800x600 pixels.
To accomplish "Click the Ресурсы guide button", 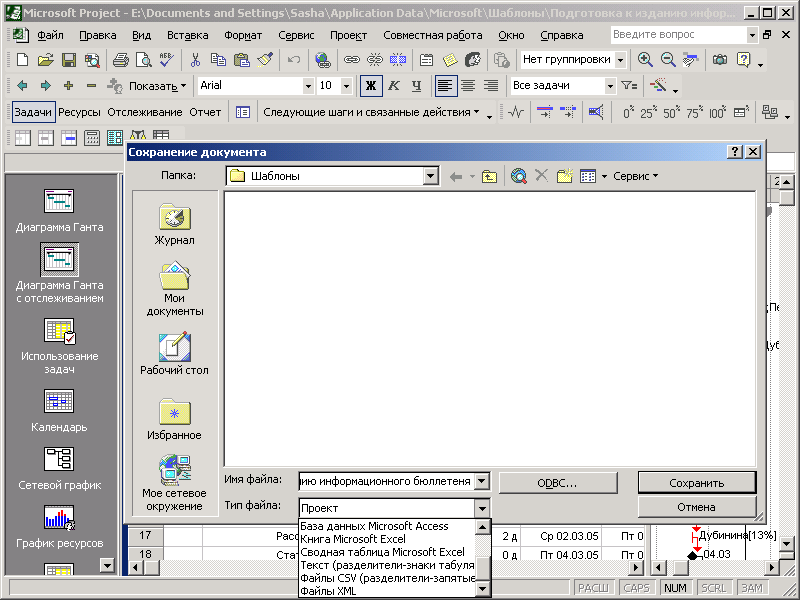I will 79,112.
